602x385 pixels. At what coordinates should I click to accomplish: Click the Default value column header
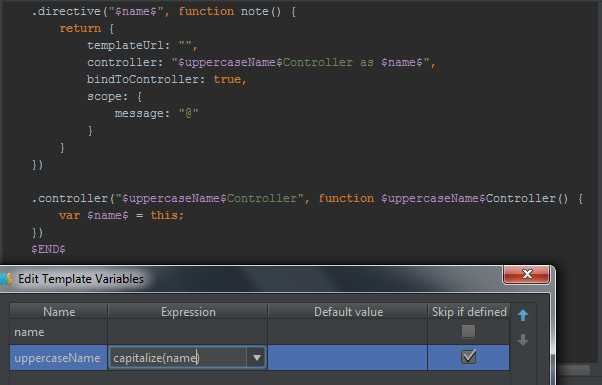(348, 311)
